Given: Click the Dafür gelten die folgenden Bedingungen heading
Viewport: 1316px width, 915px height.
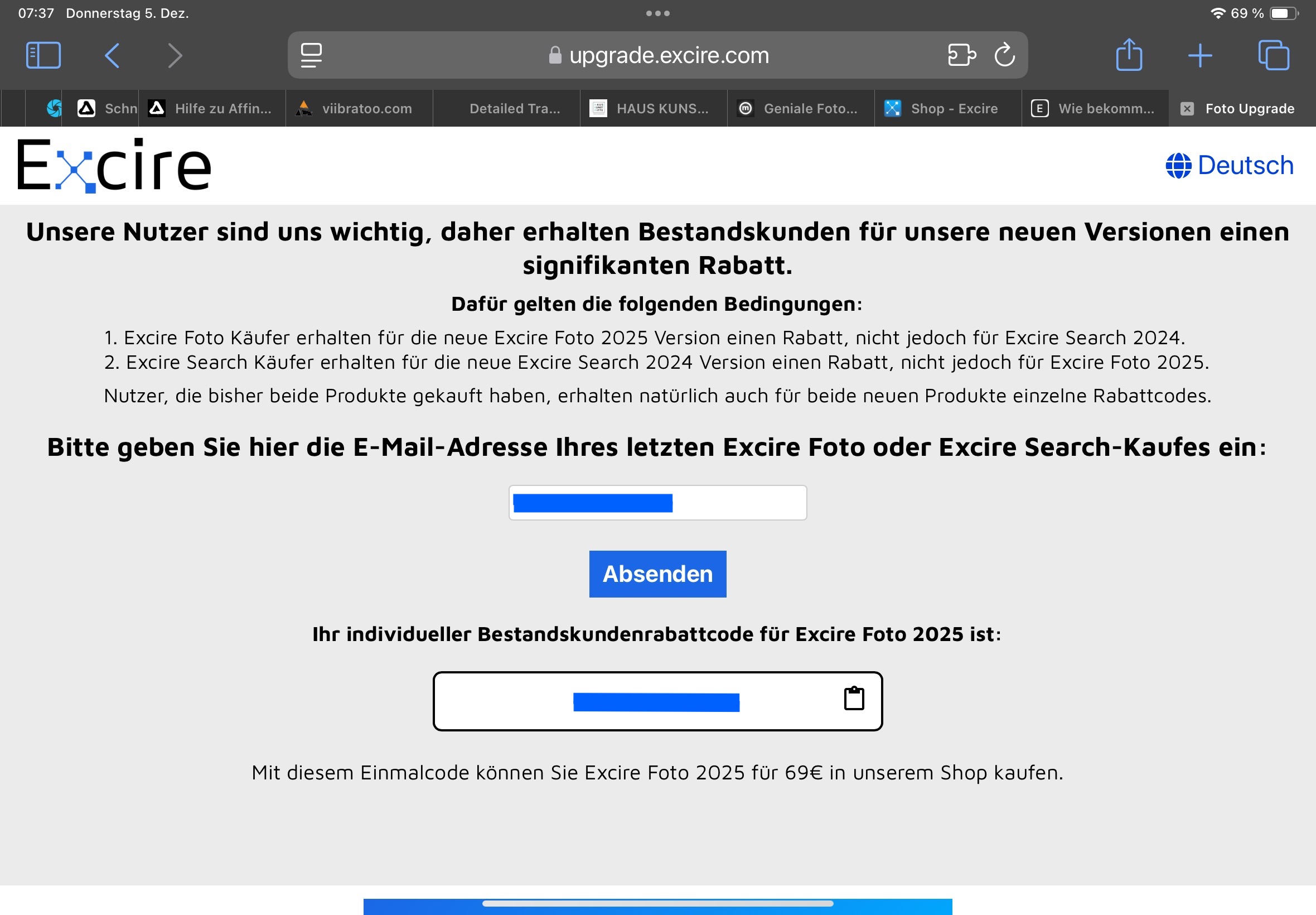Looking at the screenshot, I should tap(656, 304).
